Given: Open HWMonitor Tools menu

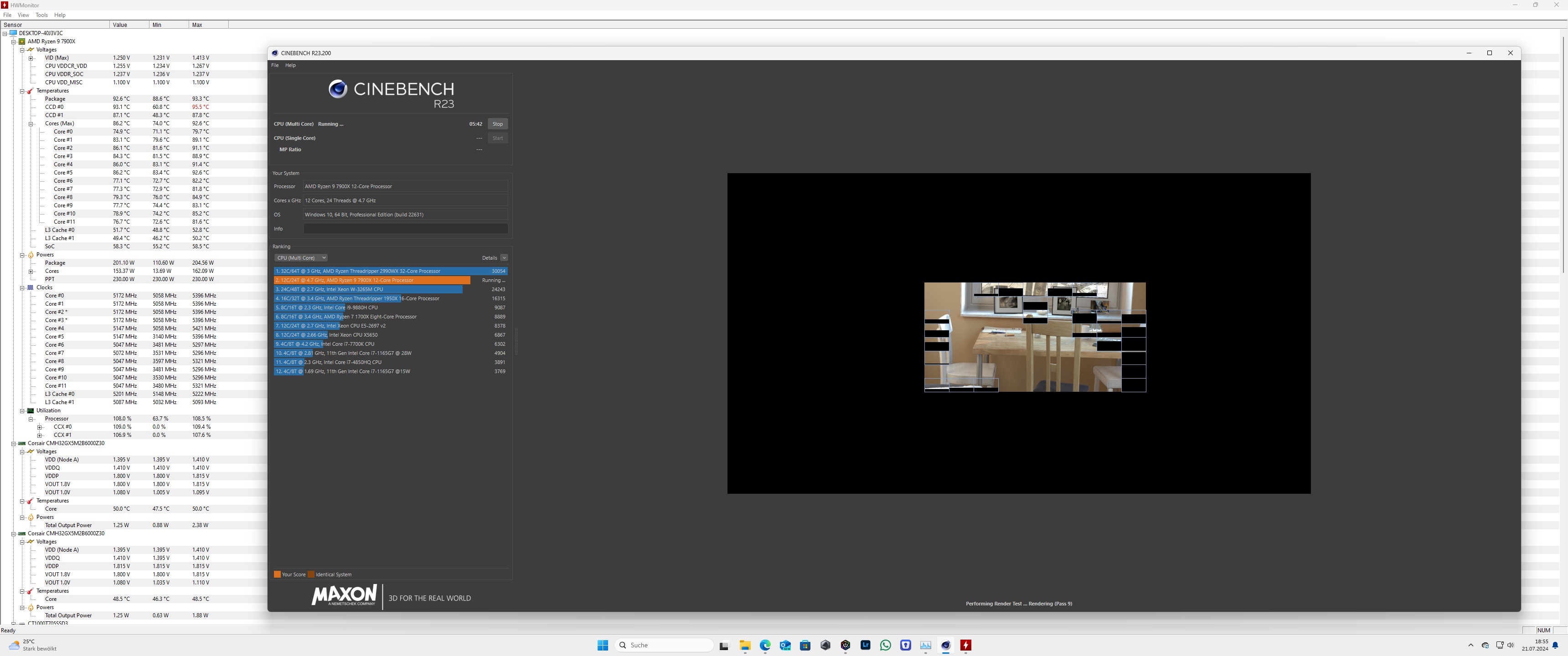Looking at the screenshot, I should [41, 15].
